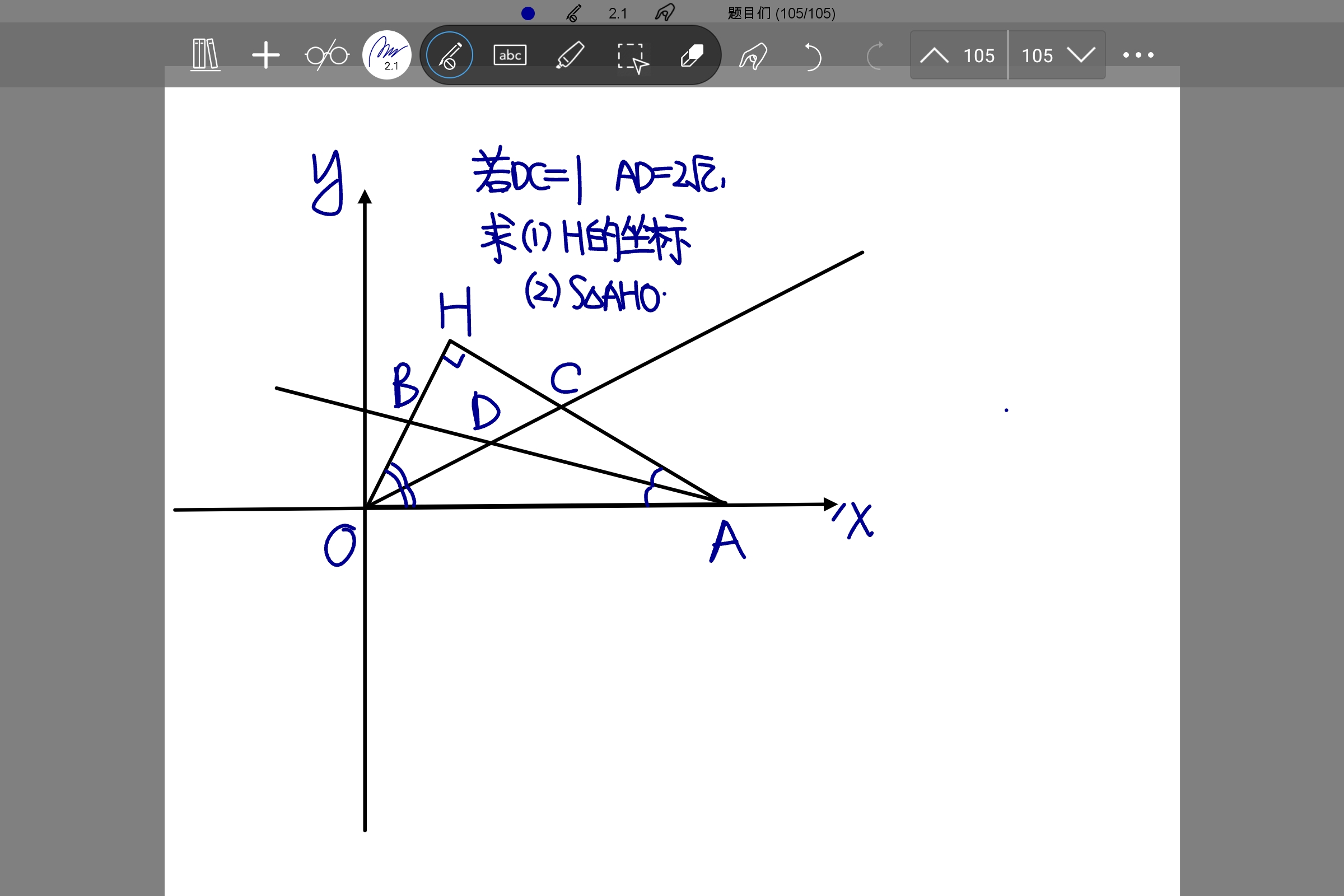Click the small pen icon in top status bar
Viewport: 1344px width, 896px height.
tap(573, 13)
